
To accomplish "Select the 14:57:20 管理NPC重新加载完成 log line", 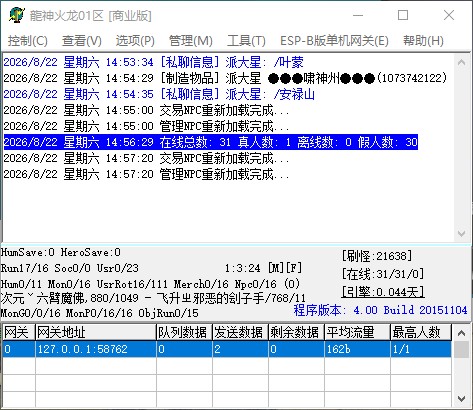I will pyautogui.click(x=146, y=174).
